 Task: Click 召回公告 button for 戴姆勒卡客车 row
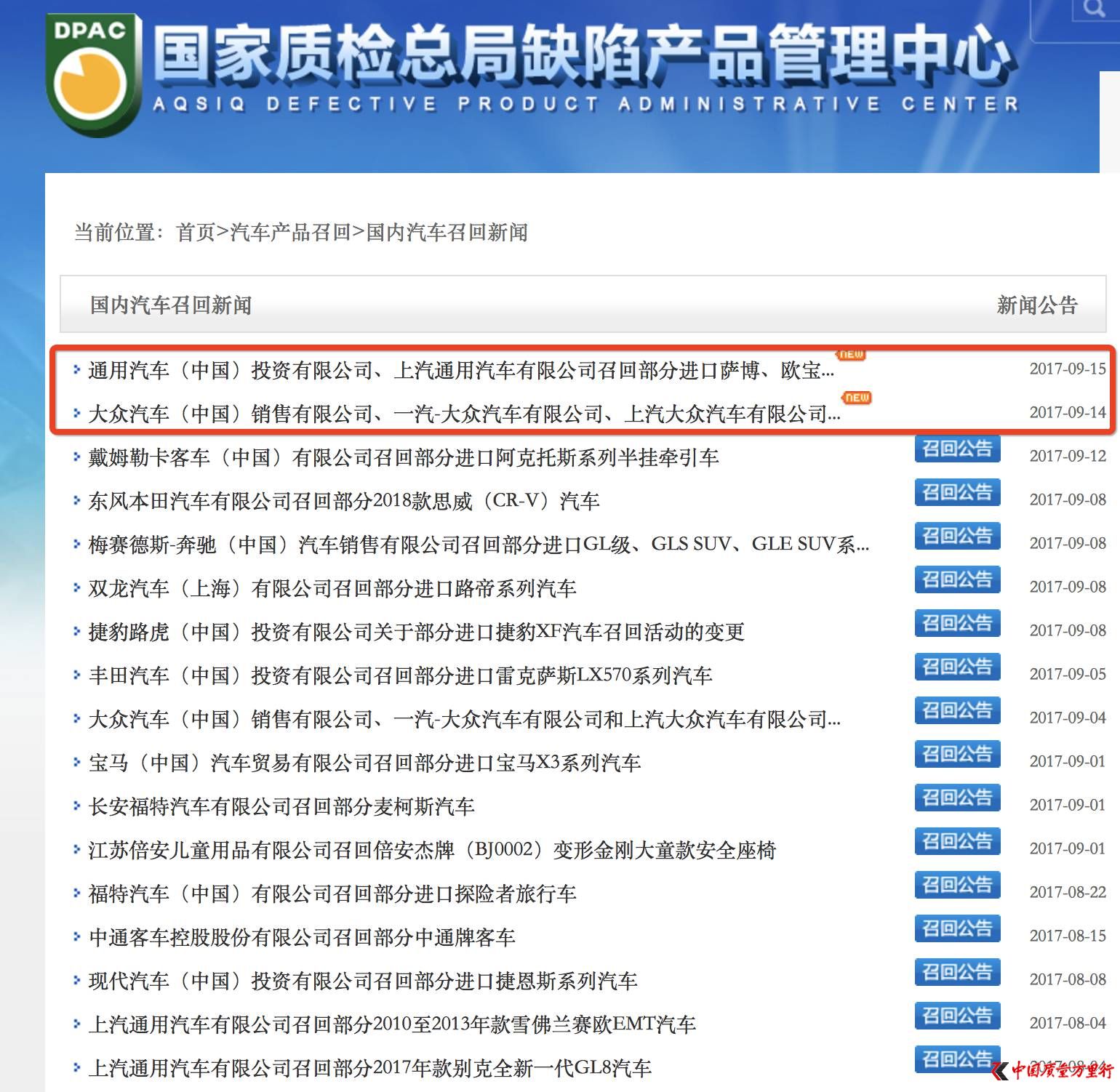957,449
